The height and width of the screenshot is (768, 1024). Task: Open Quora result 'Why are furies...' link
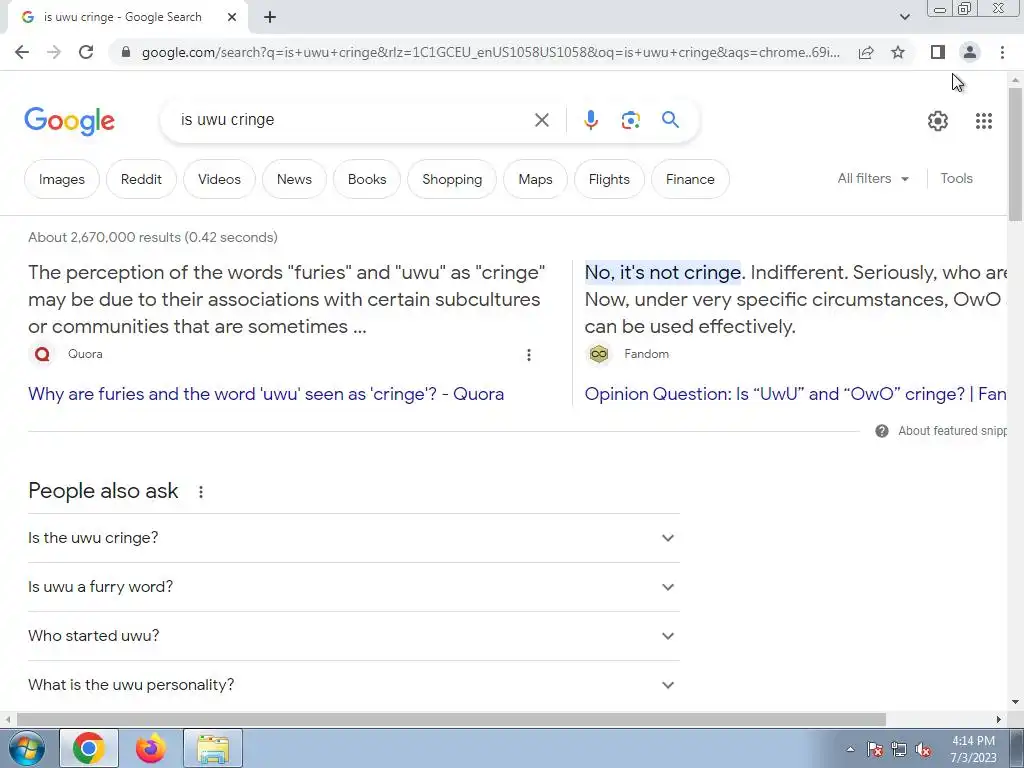(266, 394)
